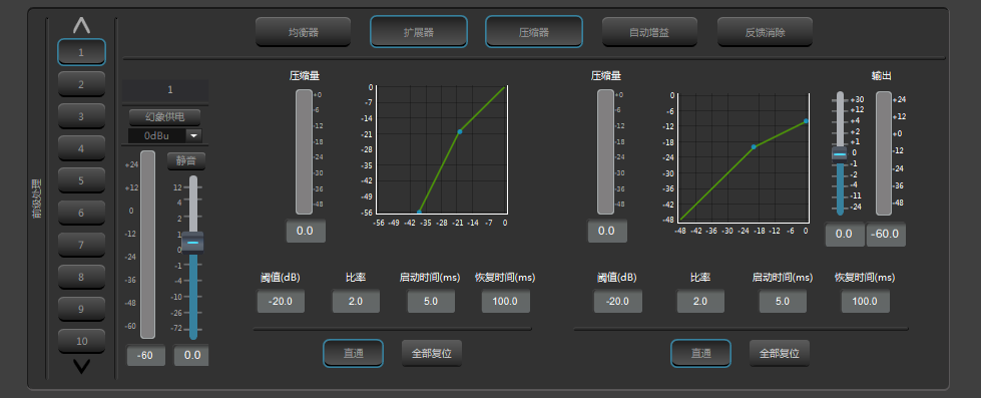Click the compressor curve knee point
Image resolution: width=981 pixels, height=398 pixels.
(754, 147)
